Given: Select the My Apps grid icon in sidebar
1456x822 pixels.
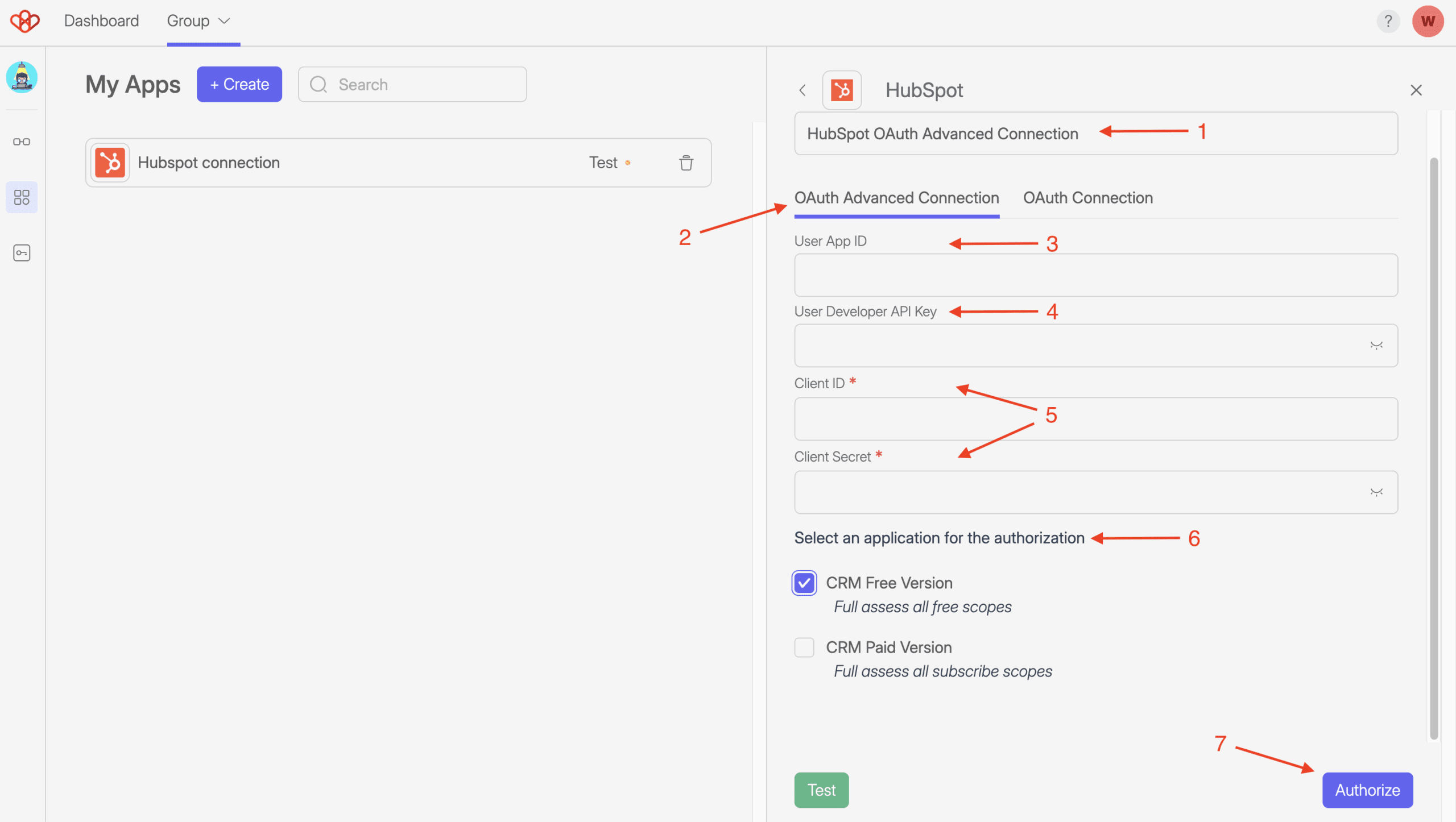Looking at the screenshot, I should click(x=22, y=197).
